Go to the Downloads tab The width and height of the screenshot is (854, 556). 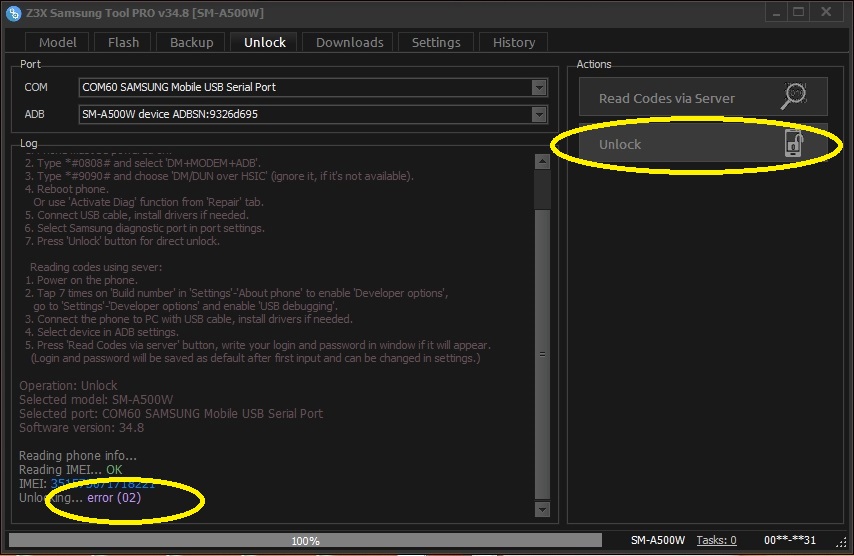coord(350,42)
